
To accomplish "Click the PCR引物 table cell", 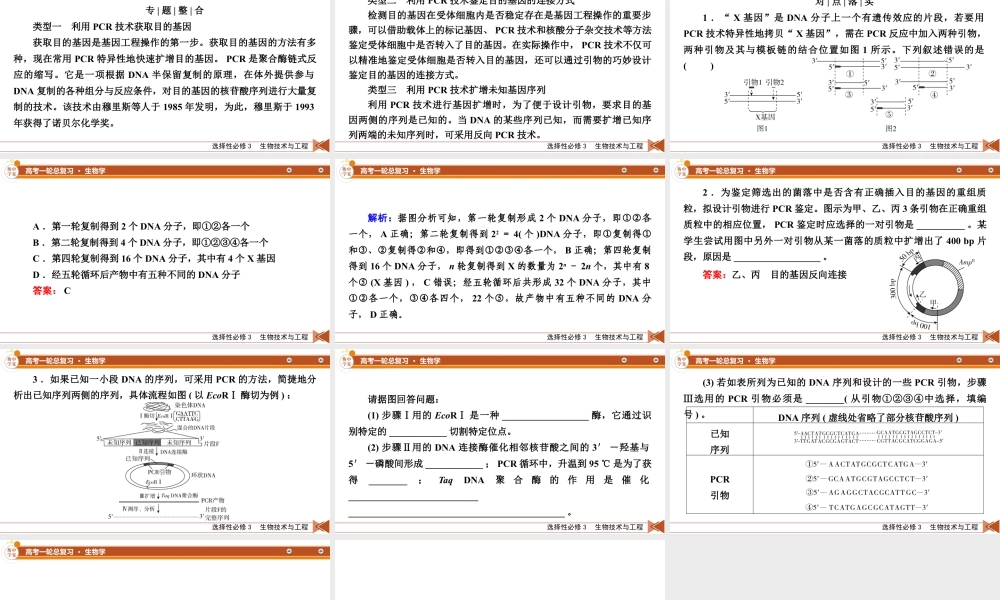I will tap(719, 487).
